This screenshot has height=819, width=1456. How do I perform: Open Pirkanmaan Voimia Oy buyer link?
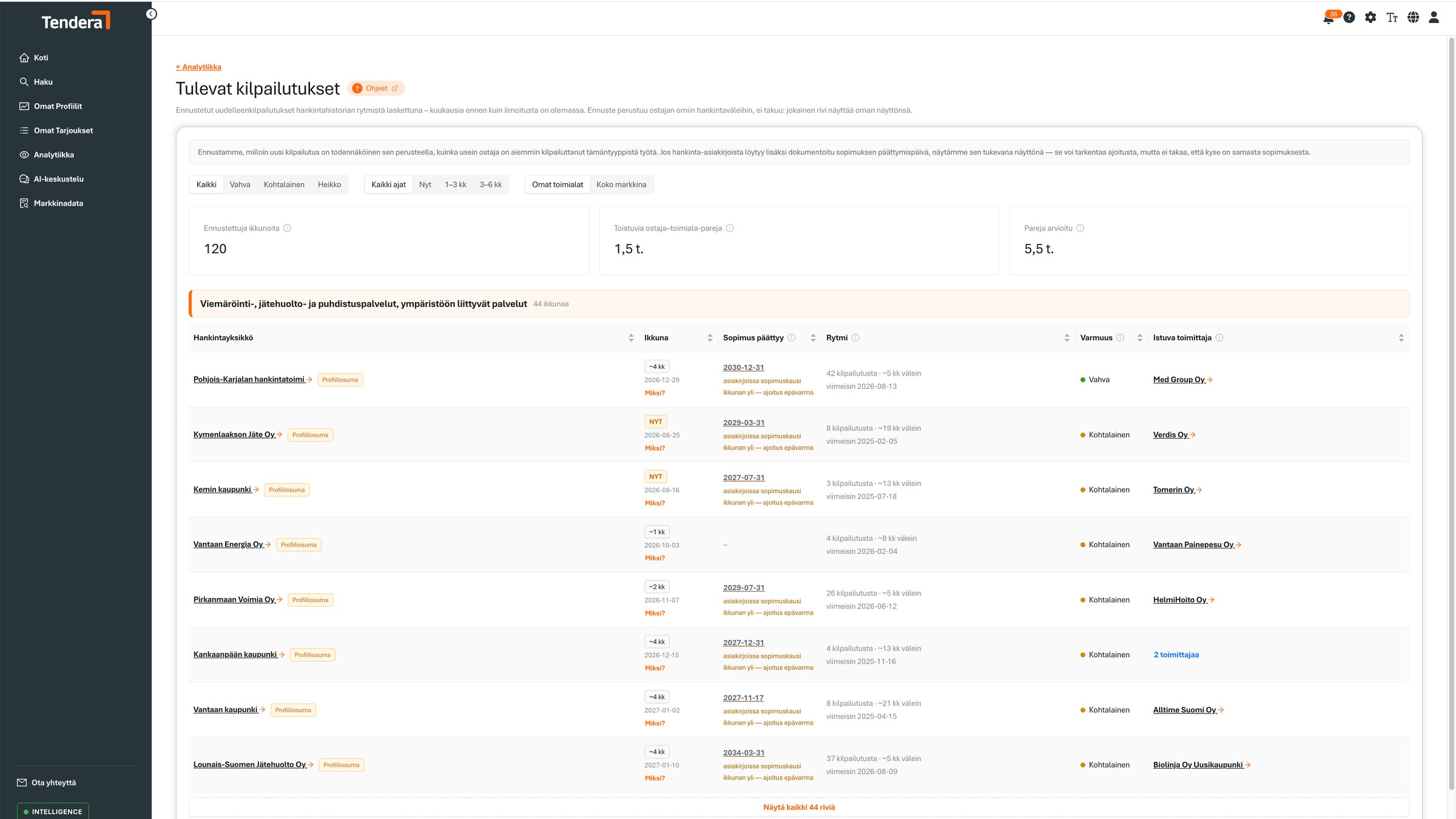point(238,600)
